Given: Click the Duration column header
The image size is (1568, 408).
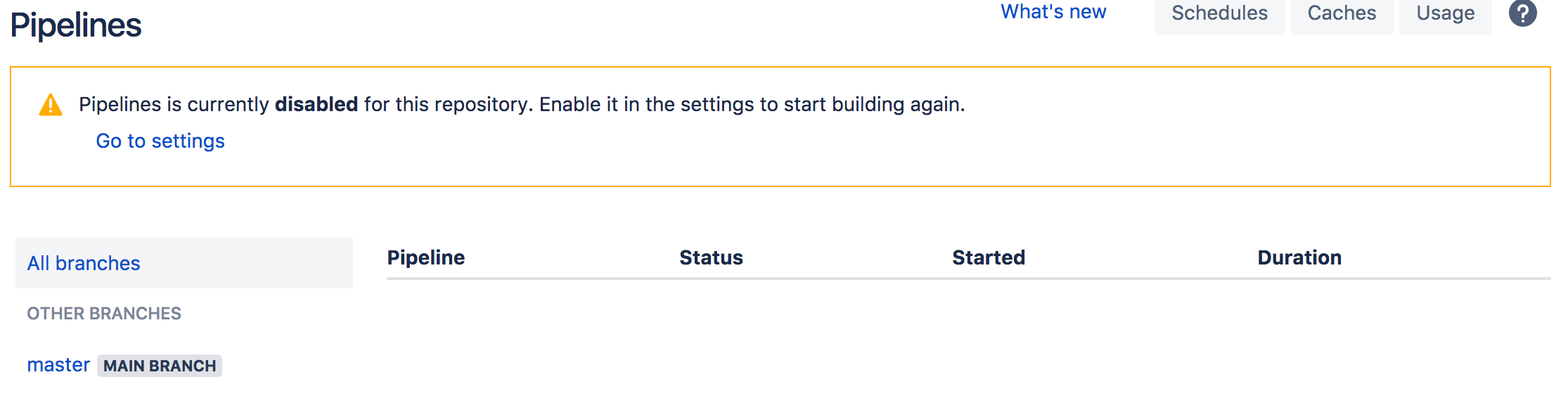Looking at the screenshot, I should [1299, 257].
